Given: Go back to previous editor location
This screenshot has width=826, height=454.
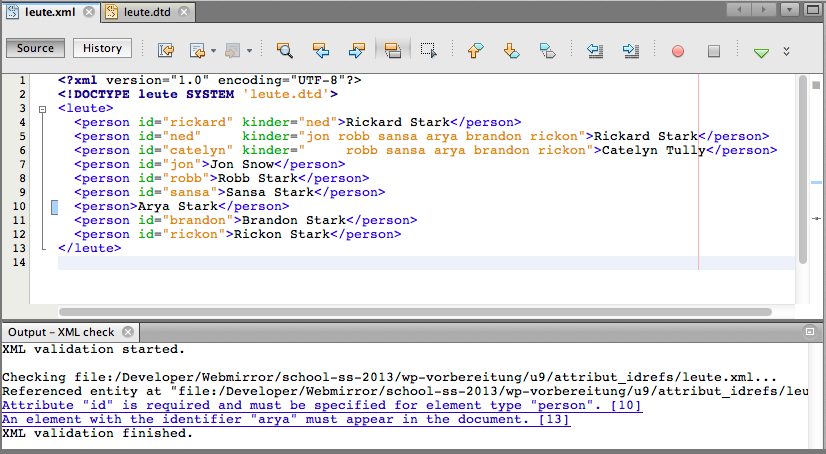Looking at the screenshot, I should click(x=197, y=51).
